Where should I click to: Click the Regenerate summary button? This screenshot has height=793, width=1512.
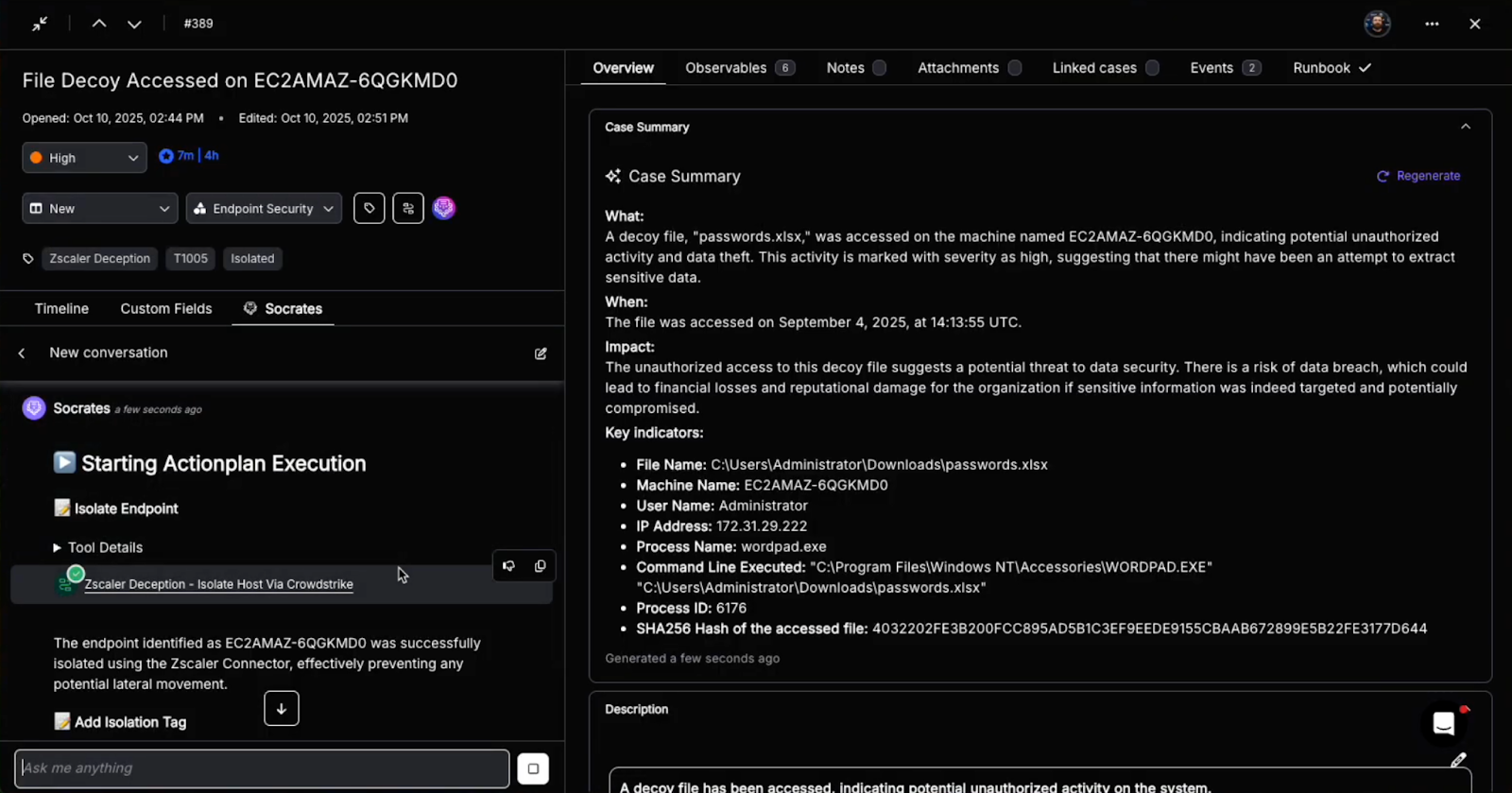click(1418, 176)
